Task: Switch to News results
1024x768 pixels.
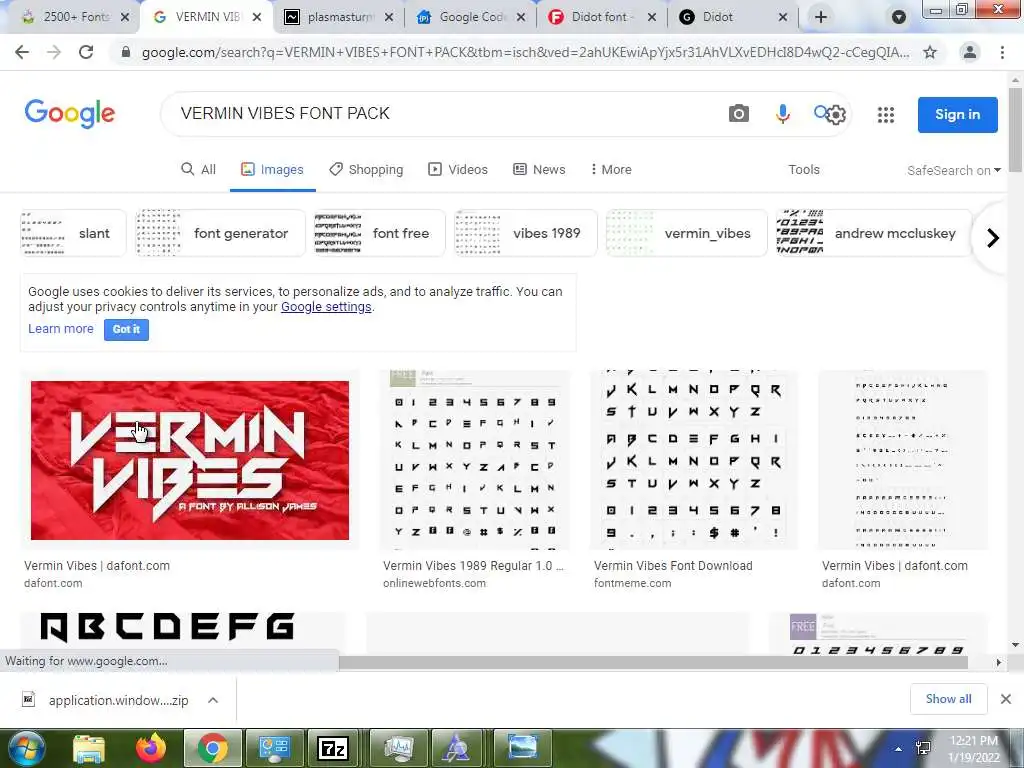Action: pyautogui.click(x=539, y=170)
